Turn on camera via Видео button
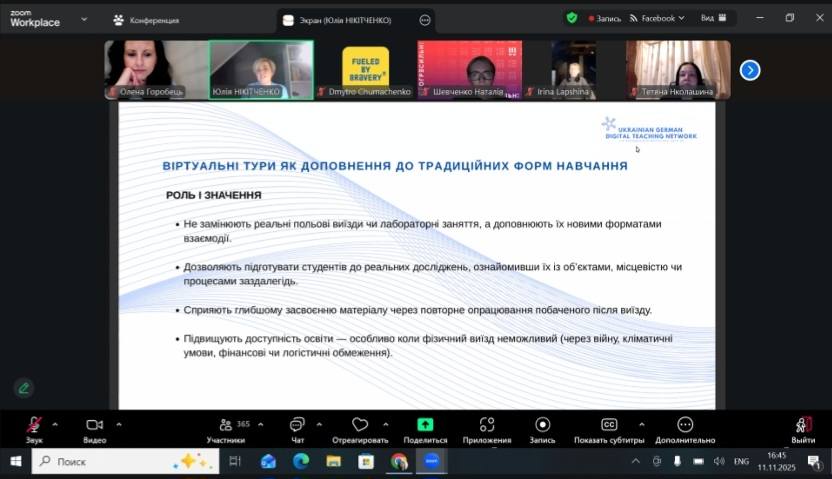 click(x=94, y=425)
